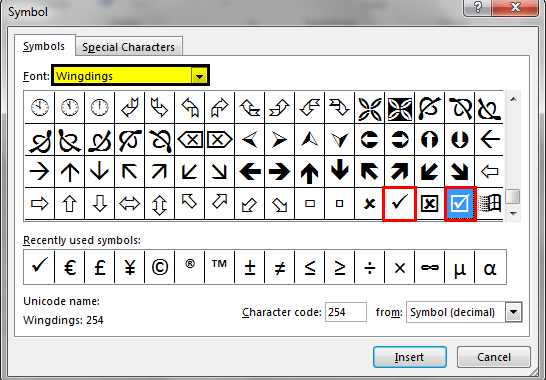546x380 pixels.
Task: Select the thin up arrow symbol
Action: tap(70, 172)
